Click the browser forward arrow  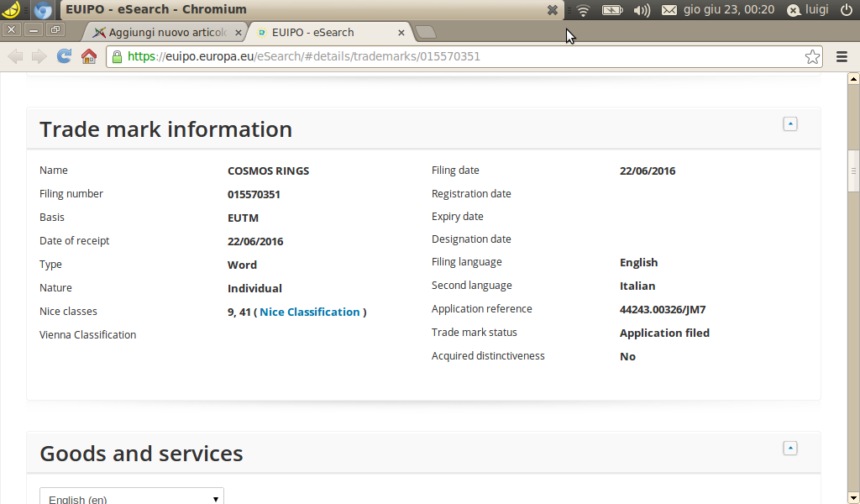pyautogui.click(x=39, y=56)
